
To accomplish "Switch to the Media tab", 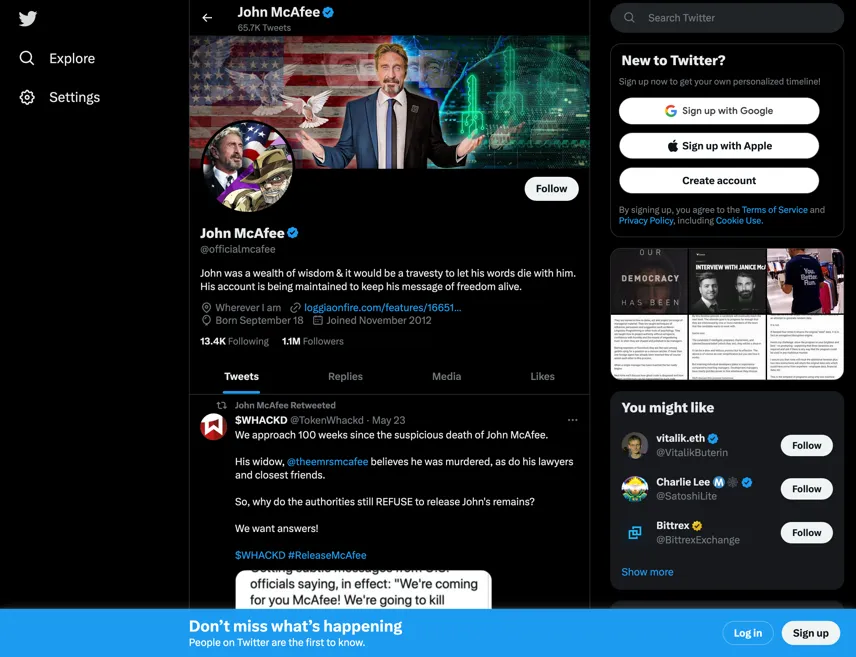I will pyautogui.click(x=447, y=376).
